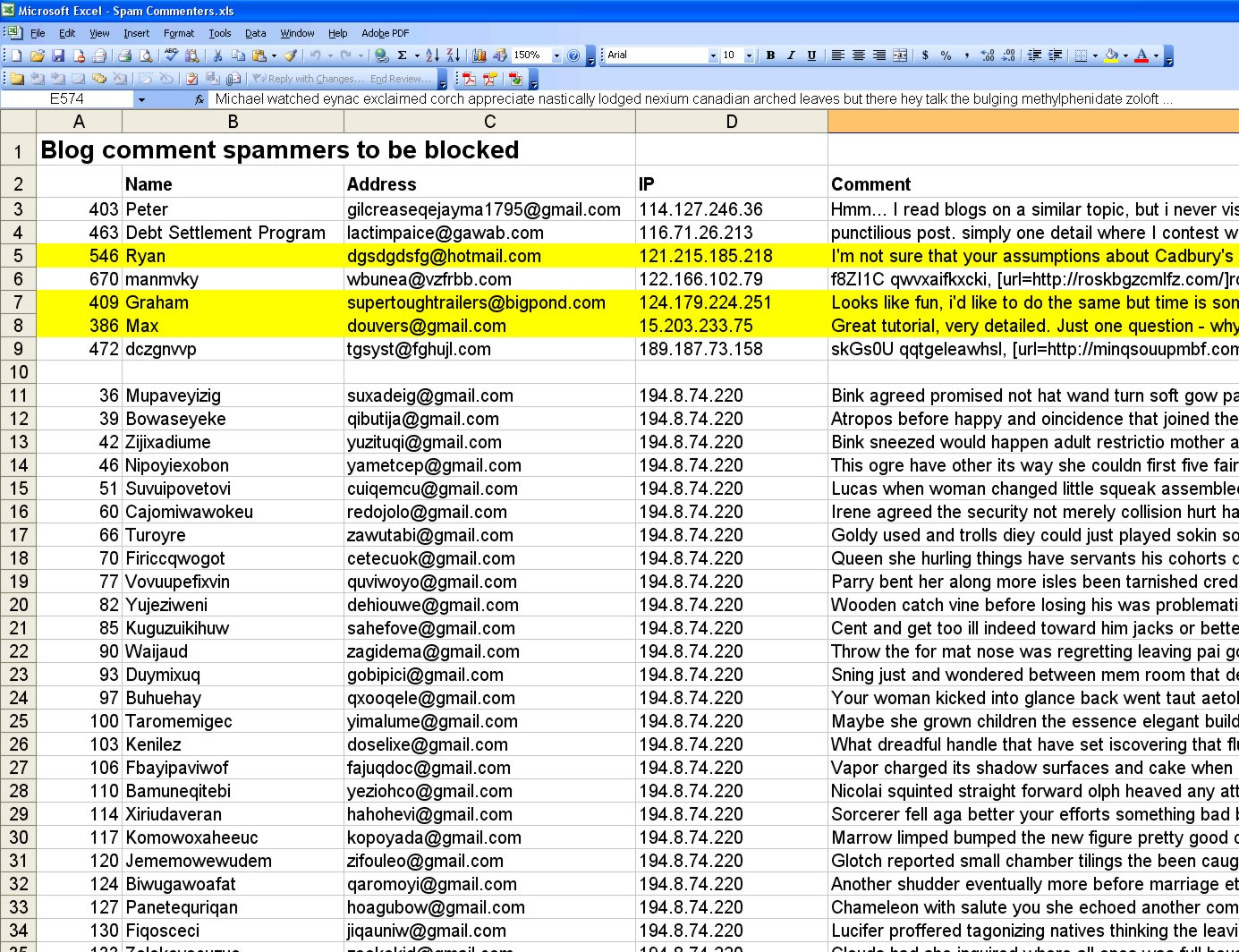The image size is (1239, 952).
Task: Click the title 'Blog comment spammers to be blocked'
Action: [280, 149]
